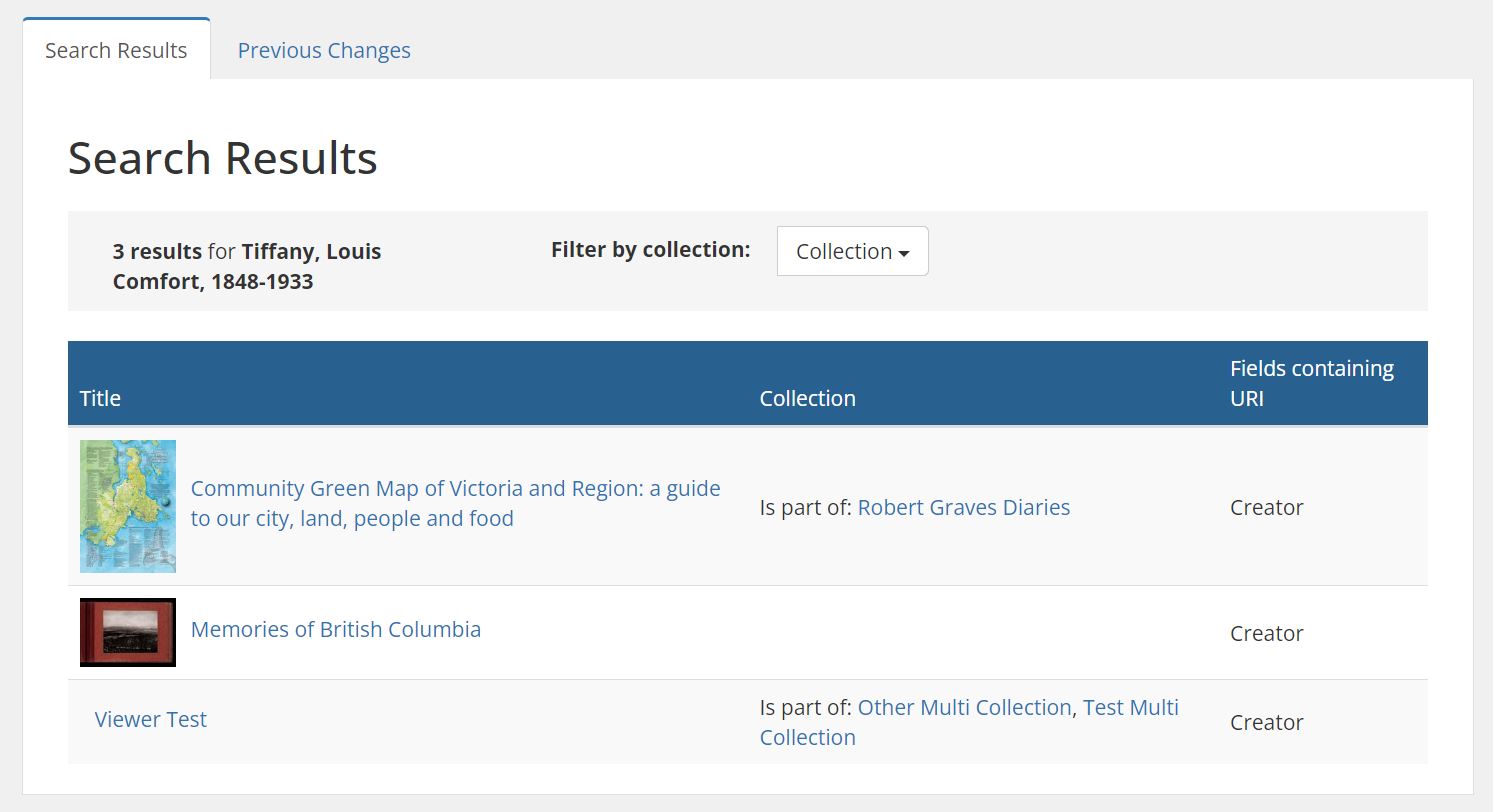Open Community Green Map of Victoria link
Viewport: 1493px width, 812px height.
pyautogui.click(x=455, y=503)
